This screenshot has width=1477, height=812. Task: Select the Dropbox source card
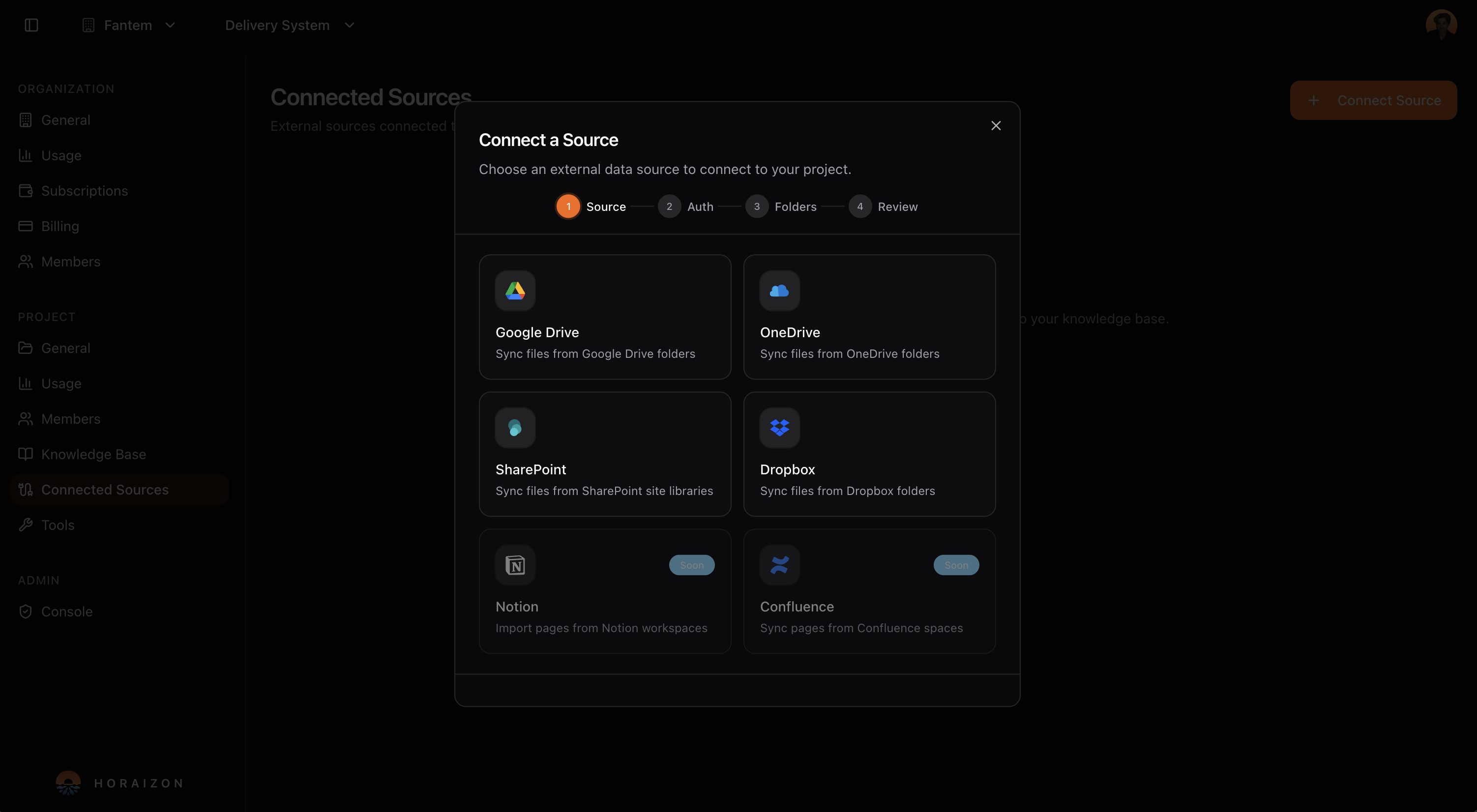pos(869,454)
